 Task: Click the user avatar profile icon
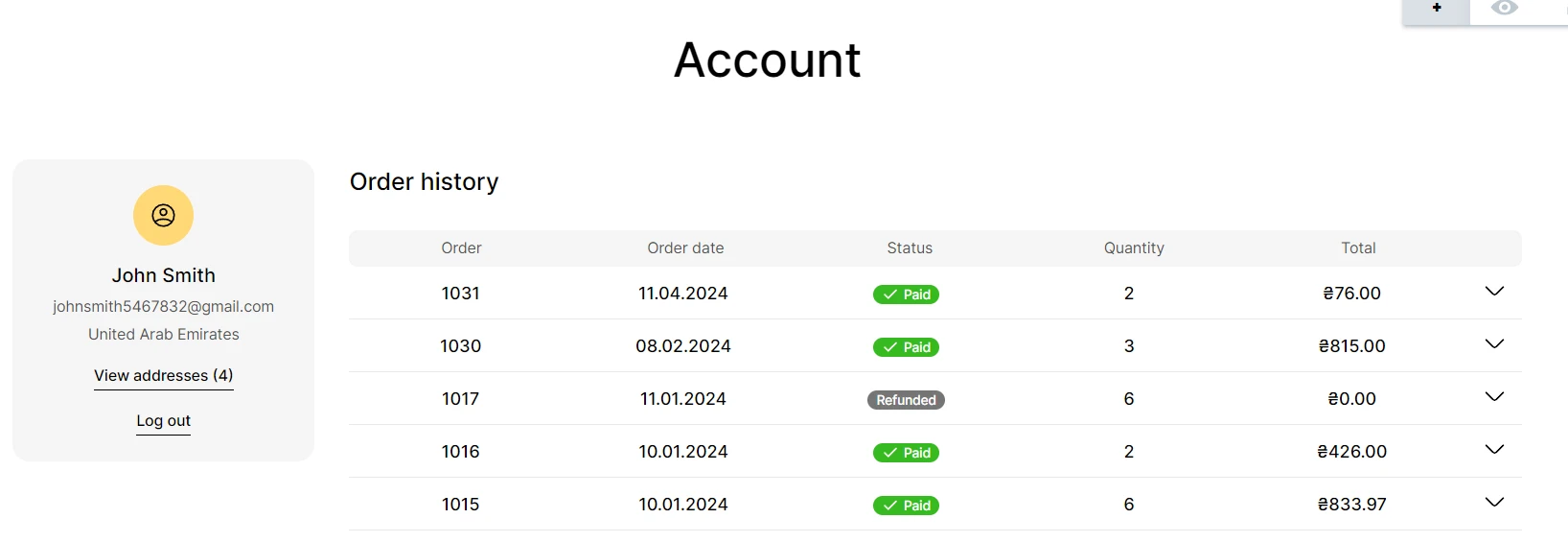click(163, 215)
